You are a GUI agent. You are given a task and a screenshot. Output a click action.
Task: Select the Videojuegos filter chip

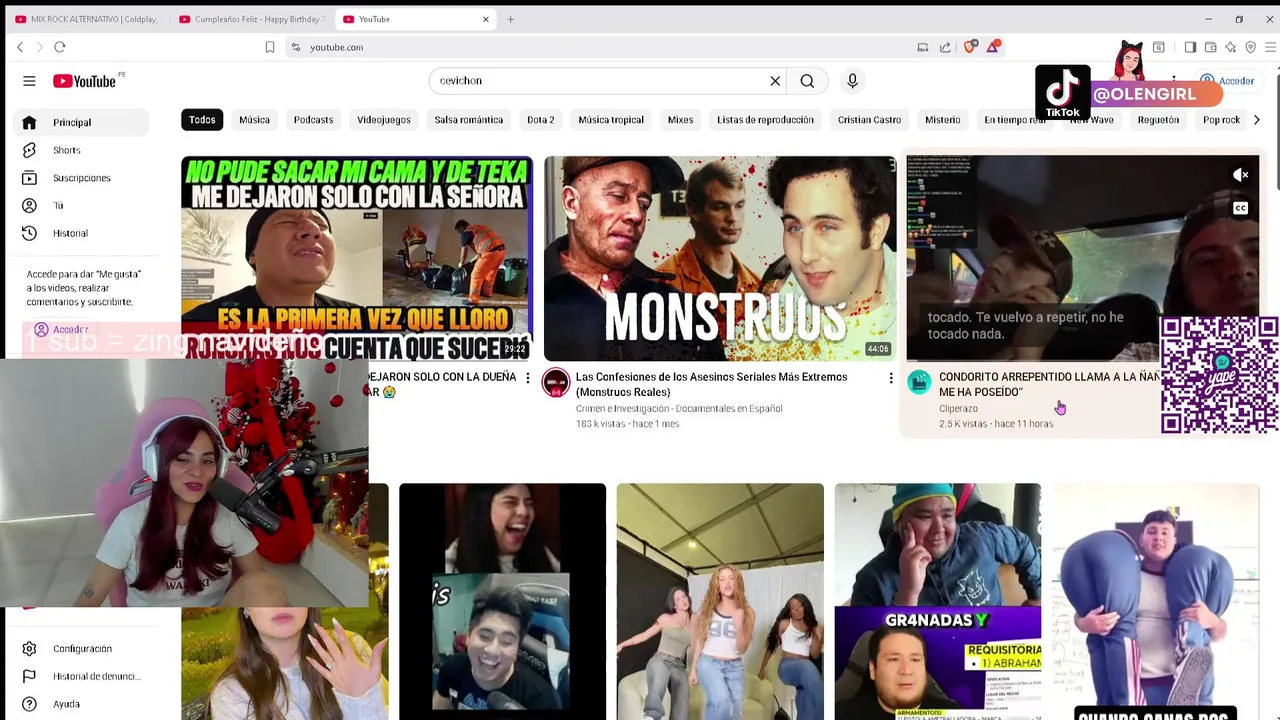[384, 120]
